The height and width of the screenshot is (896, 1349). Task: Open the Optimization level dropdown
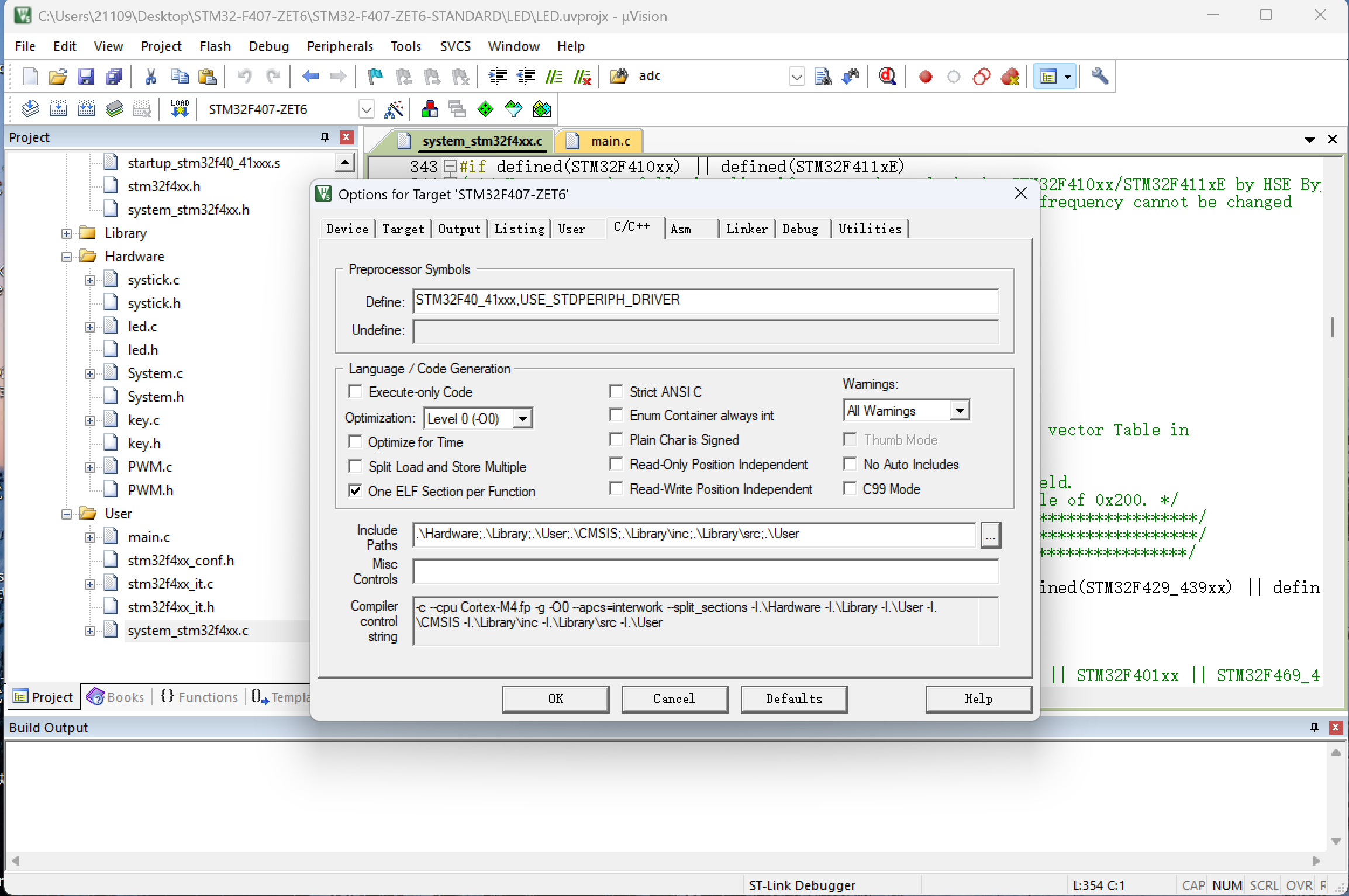523,418
